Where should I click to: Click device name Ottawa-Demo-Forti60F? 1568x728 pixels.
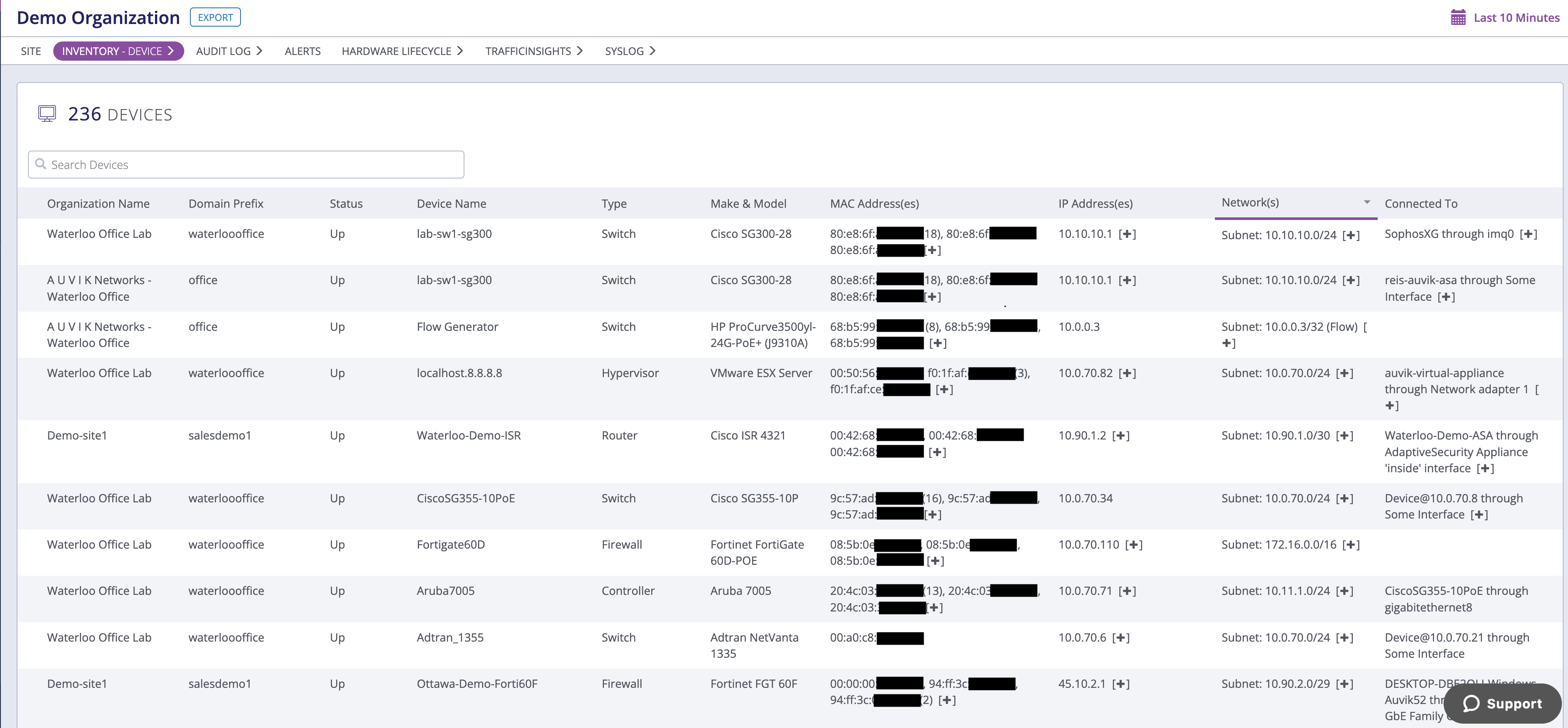pyautogui.click(x=477, y=684)
